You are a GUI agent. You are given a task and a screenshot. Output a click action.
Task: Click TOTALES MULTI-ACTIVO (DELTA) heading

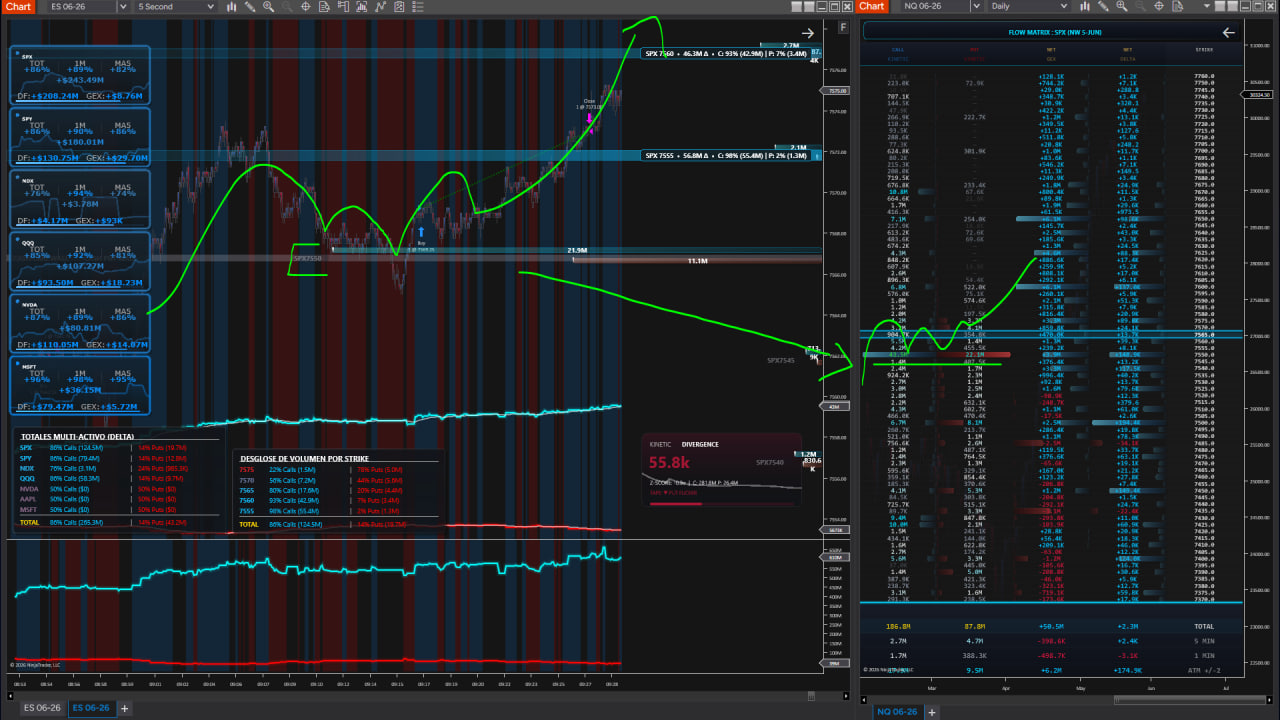pos(77,437)
